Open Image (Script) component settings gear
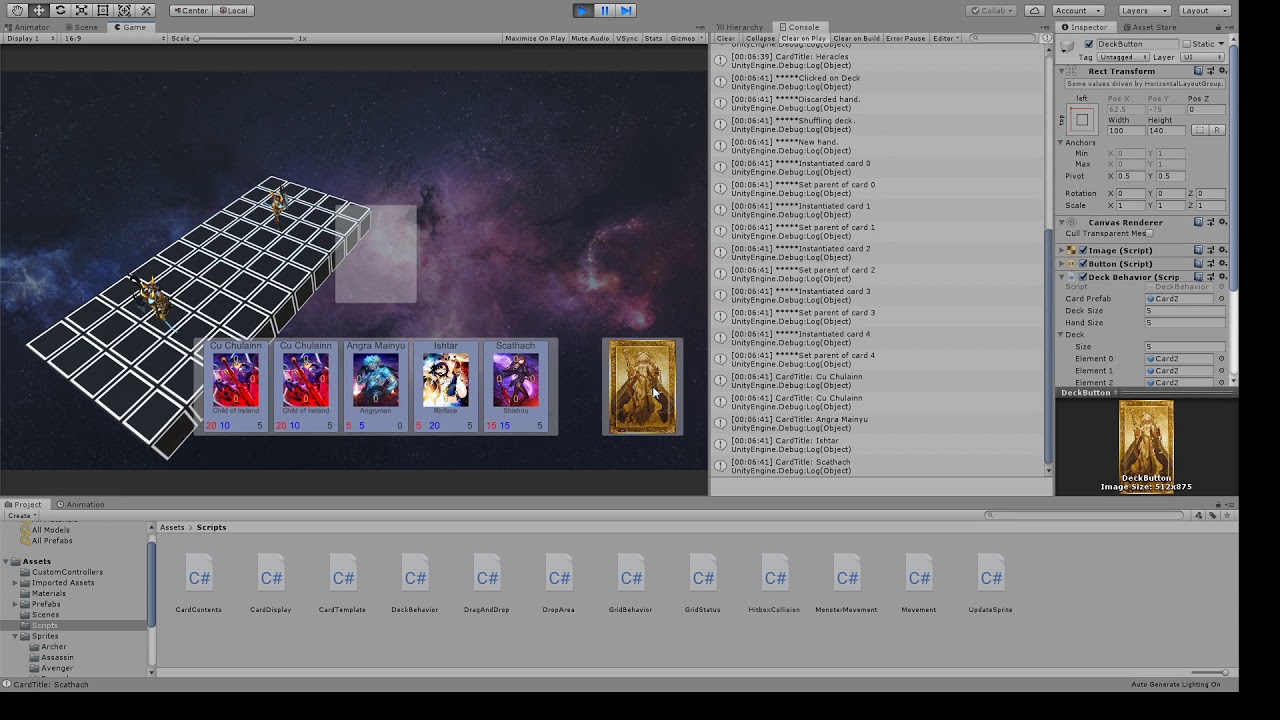The image size is (1280, 720). point(1222,250)
